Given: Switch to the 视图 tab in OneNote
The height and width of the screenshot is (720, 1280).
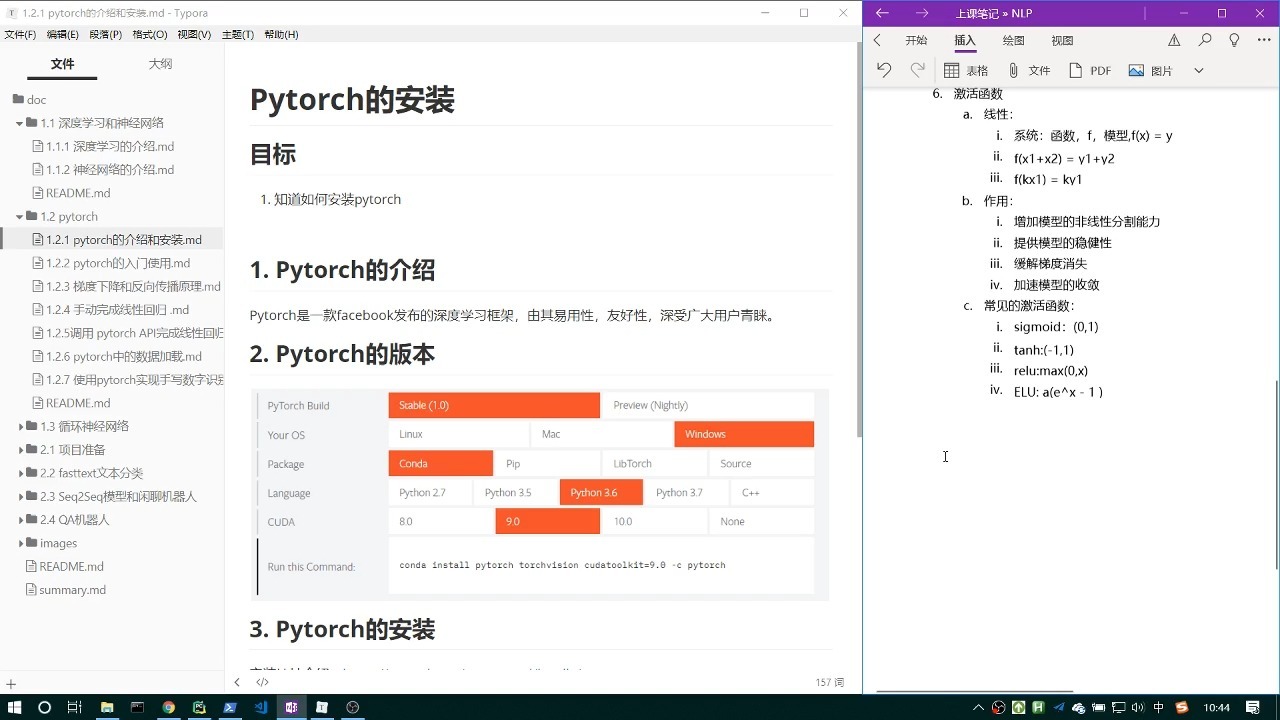Looking at the screenshot, I should pos(1062,41).
